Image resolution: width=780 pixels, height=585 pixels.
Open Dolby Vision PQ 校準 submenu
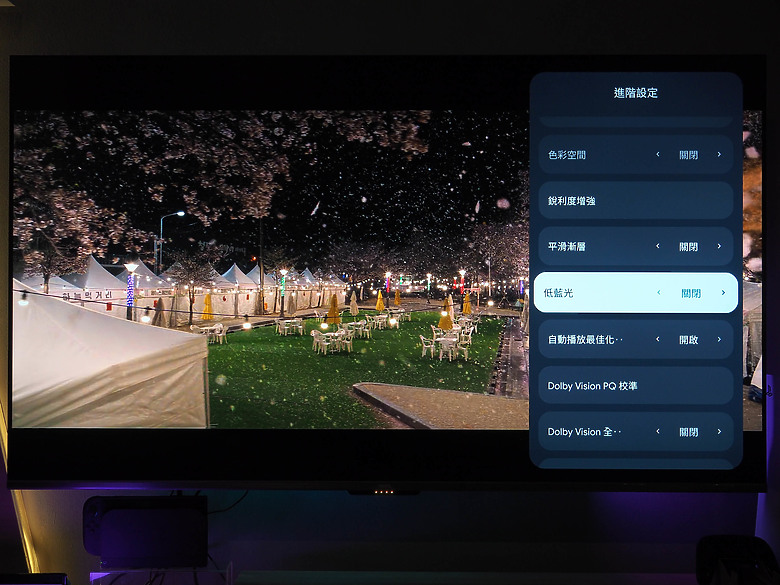(636, 386)
